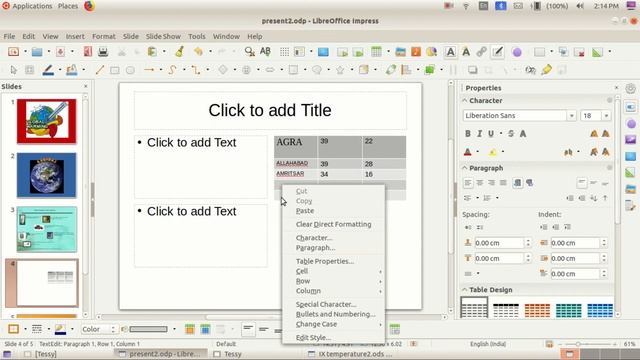Viewport: 640px width, 360px height.
Task: Open the font size dropdown
Action: [606, 116]
